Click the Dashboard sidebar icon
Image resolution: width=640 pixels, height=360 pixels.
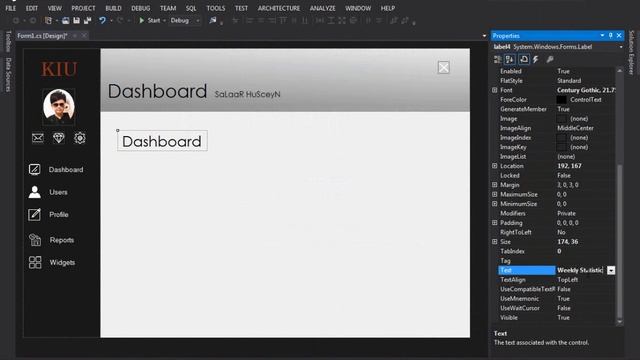35,169
